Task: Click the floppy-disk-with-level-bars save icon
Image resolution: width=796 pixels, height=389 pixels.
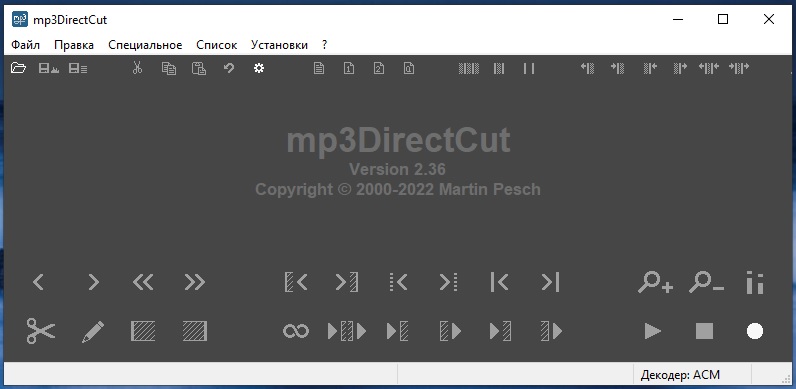Action: pos(49,68)
